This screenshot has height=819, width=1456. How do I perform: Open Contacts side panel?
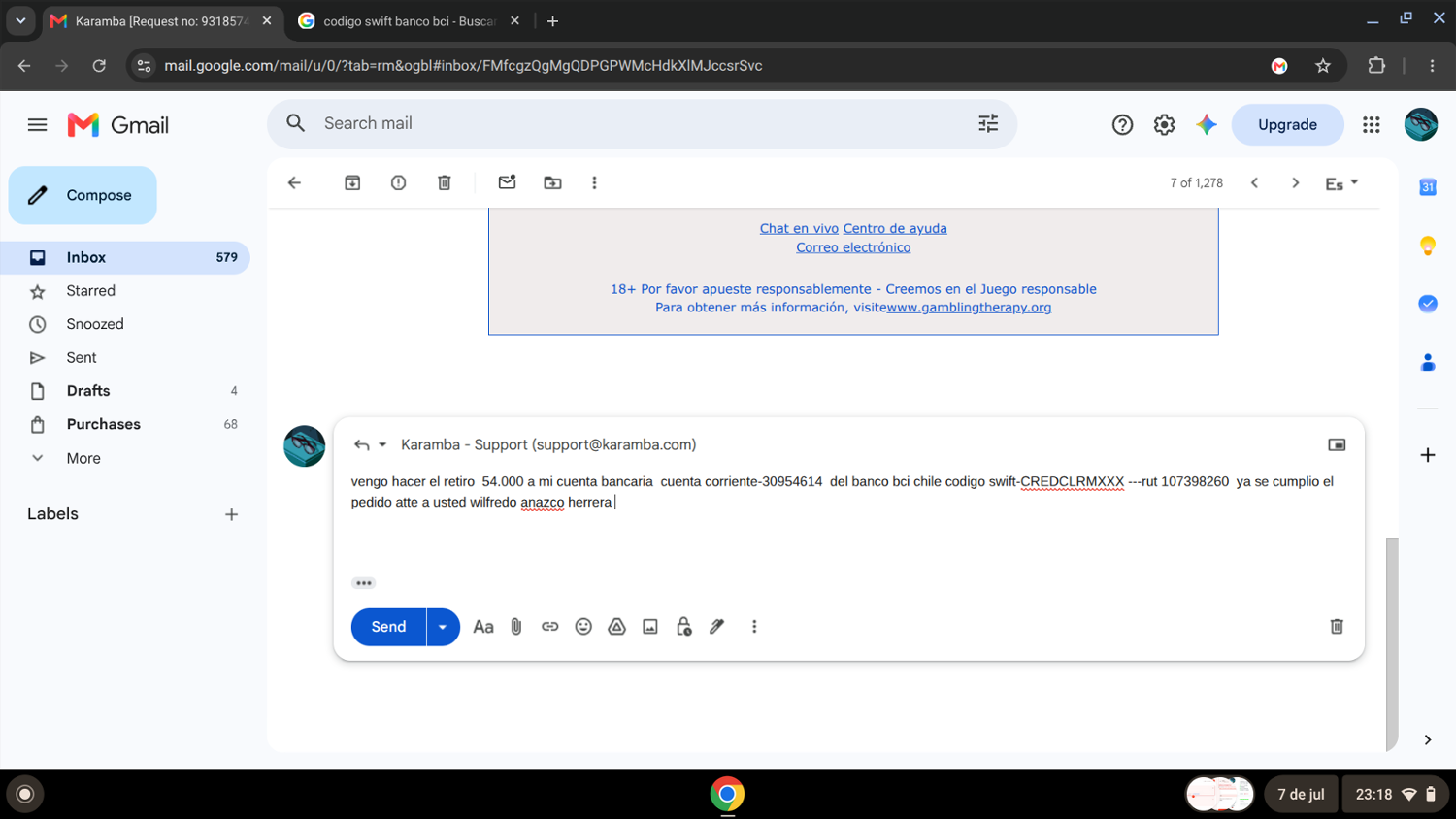click(1428, 362)
